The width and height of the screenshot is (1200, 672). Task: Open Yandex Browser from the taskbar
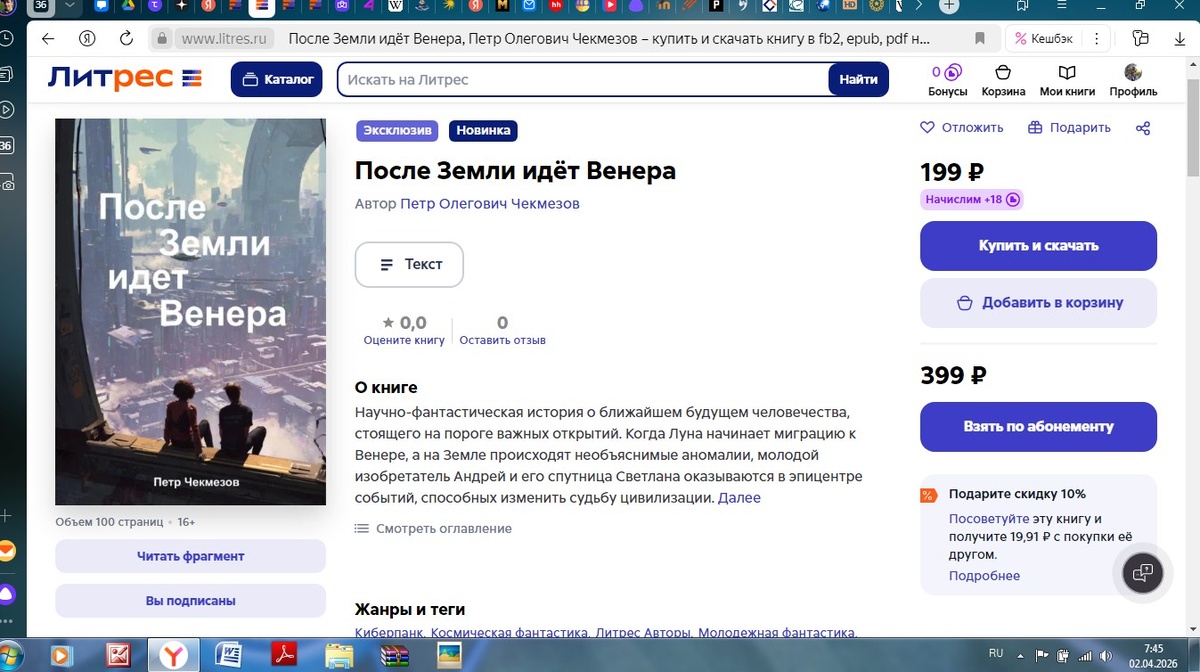(x=175, y=656)
